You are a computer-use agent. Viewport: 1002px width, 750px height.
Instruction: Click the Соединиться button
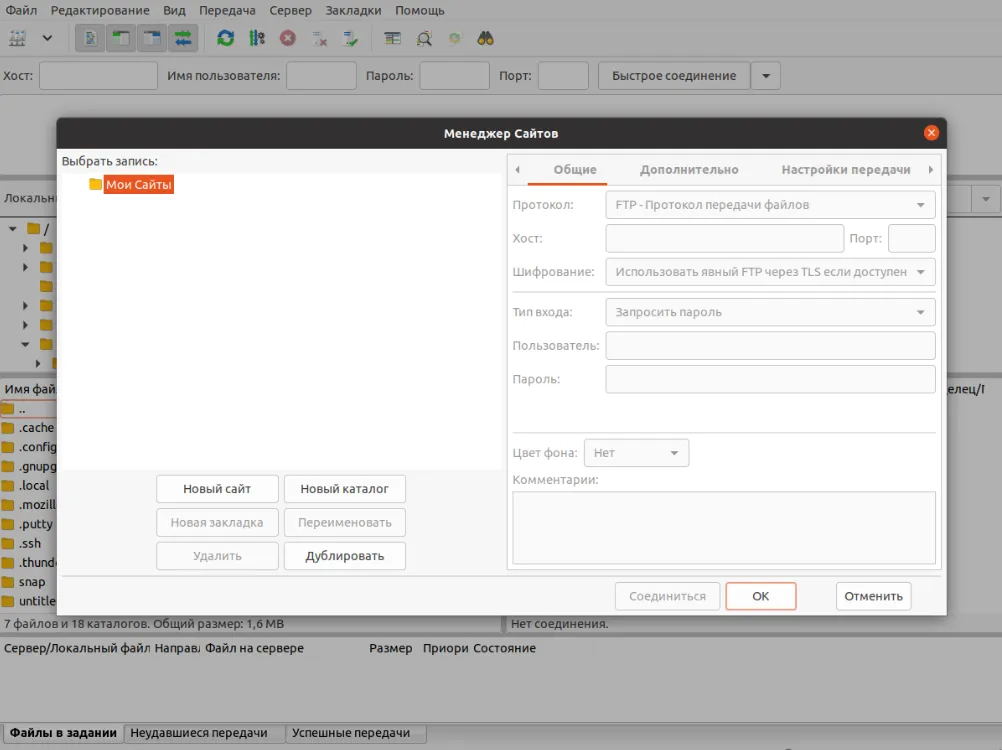pyautogui.click(x=667, y=596)
